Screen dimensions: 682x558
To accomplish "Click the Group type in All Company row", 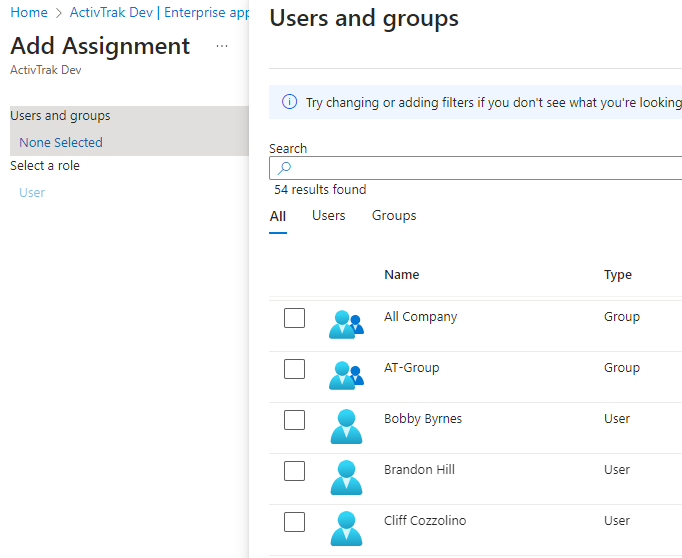I will click(x=622, y=317).
